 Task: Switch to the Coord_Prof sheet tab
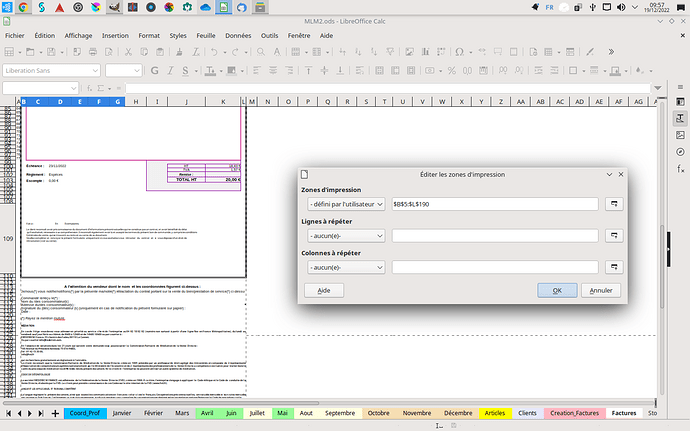[85, 413]
